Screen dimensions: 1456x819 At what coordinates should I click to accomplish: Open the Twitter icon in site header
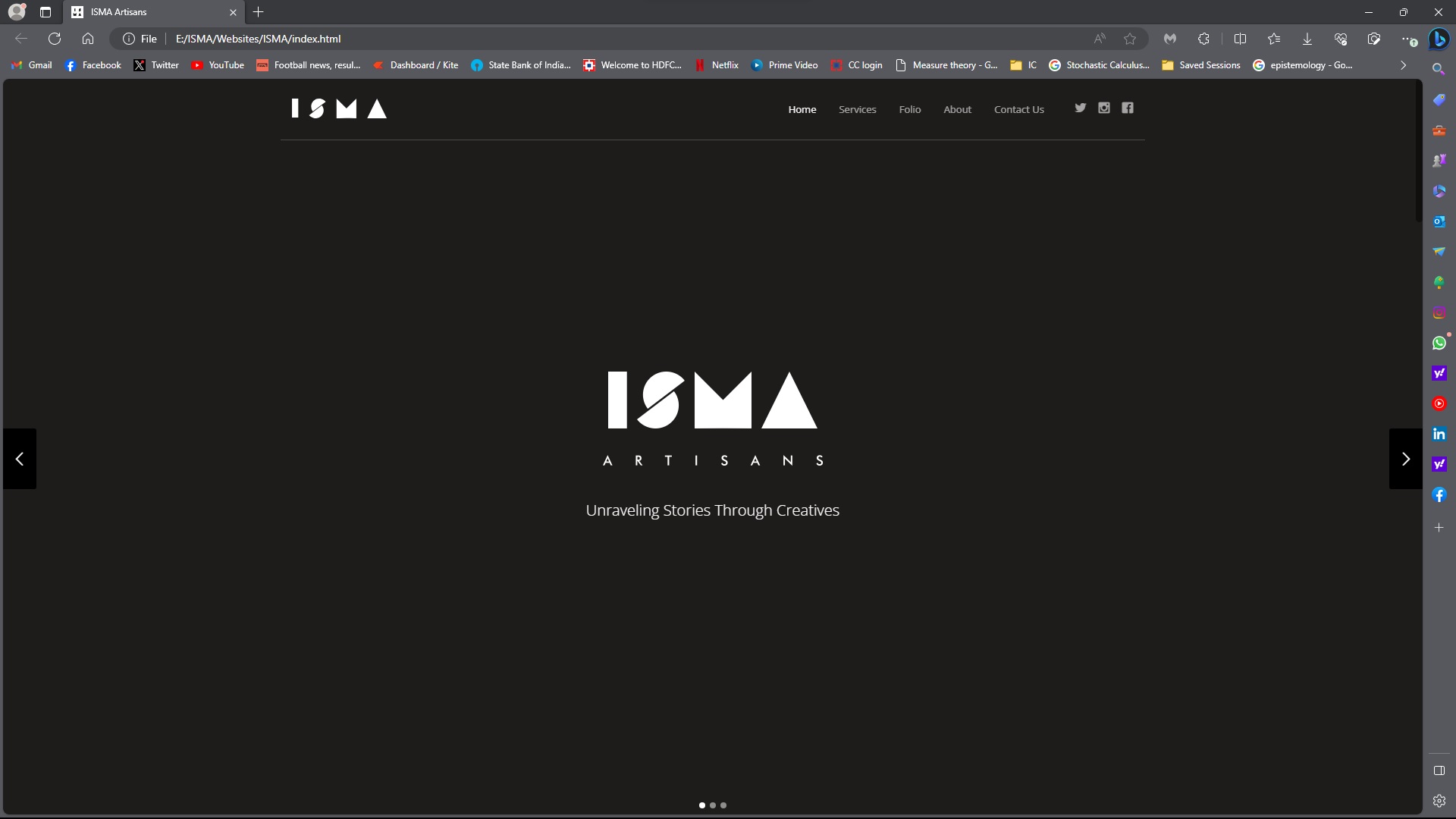point(1080,108)
